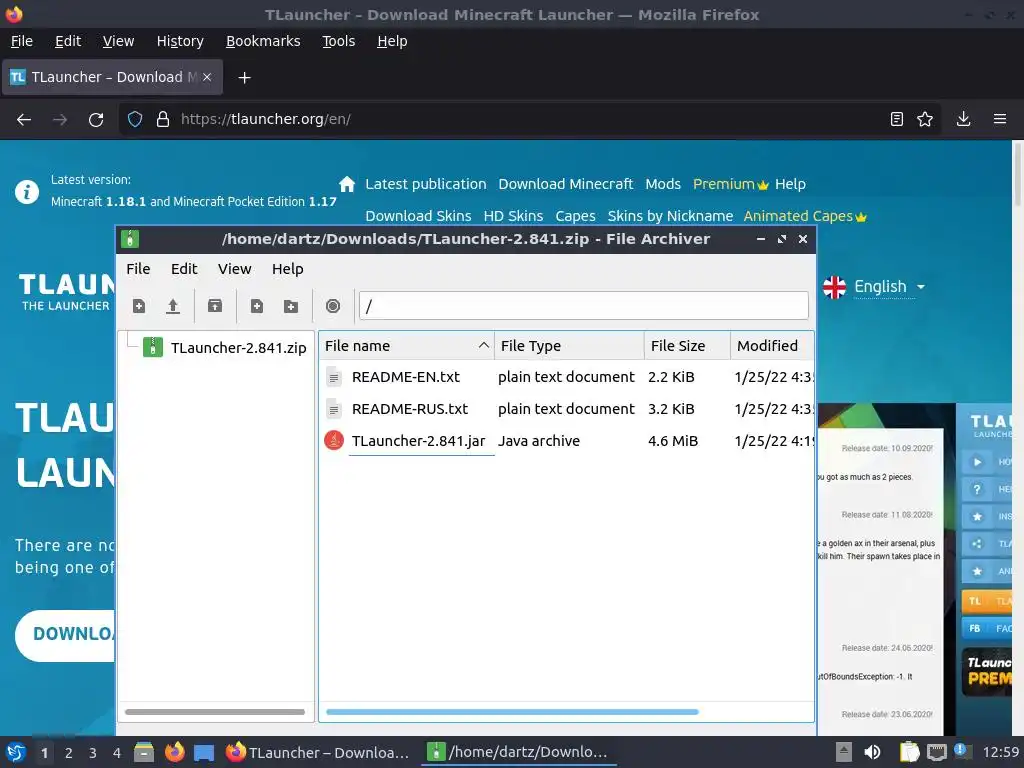
Task: Switch to workspace 2 in taskbar
Action: [69, 753]
